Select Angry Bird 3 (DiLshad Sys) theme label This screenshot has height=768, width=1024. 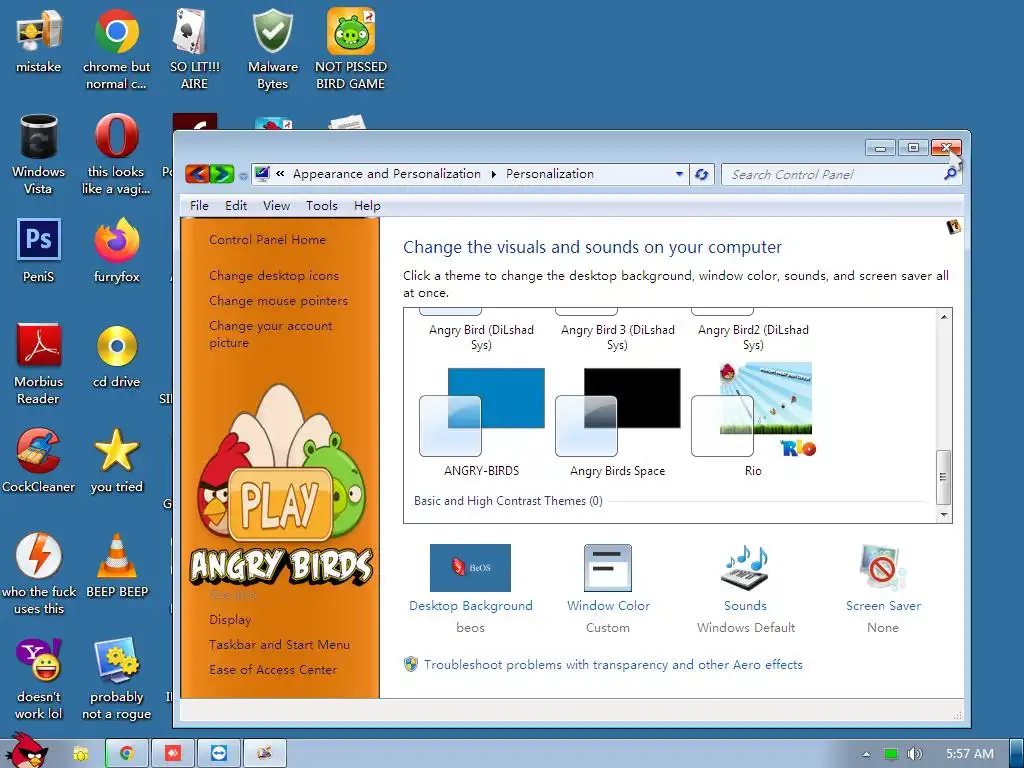(x=618, y=337)
